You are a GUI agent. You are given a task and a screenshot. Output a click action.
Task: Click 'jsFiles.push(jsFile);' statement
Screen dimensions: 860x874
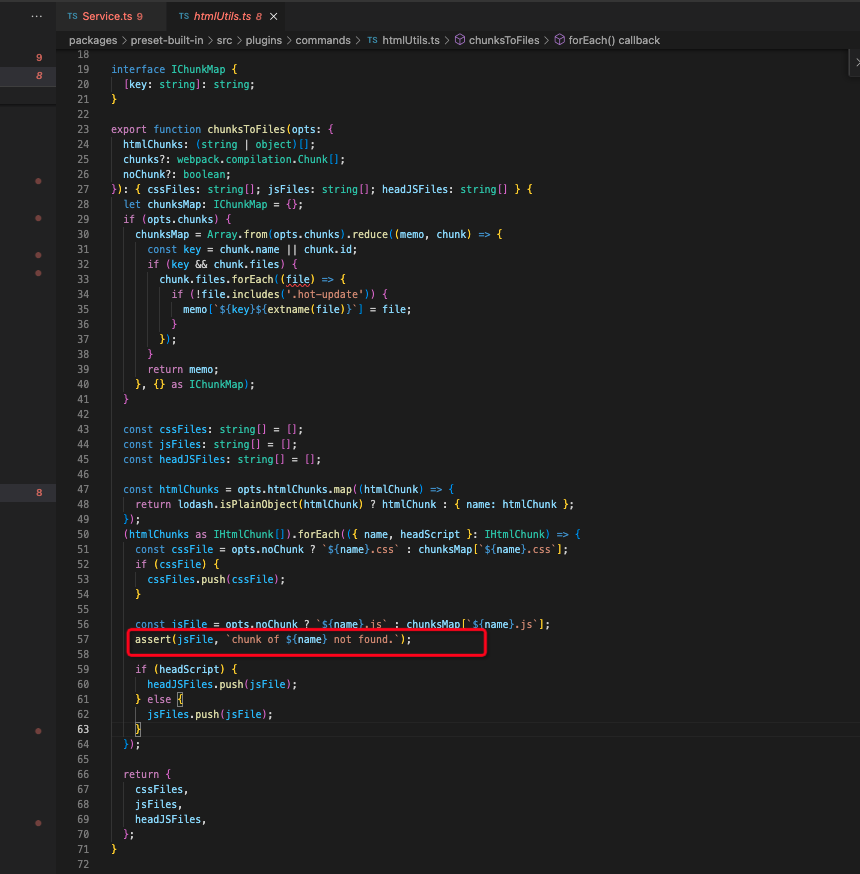point(210,714)
